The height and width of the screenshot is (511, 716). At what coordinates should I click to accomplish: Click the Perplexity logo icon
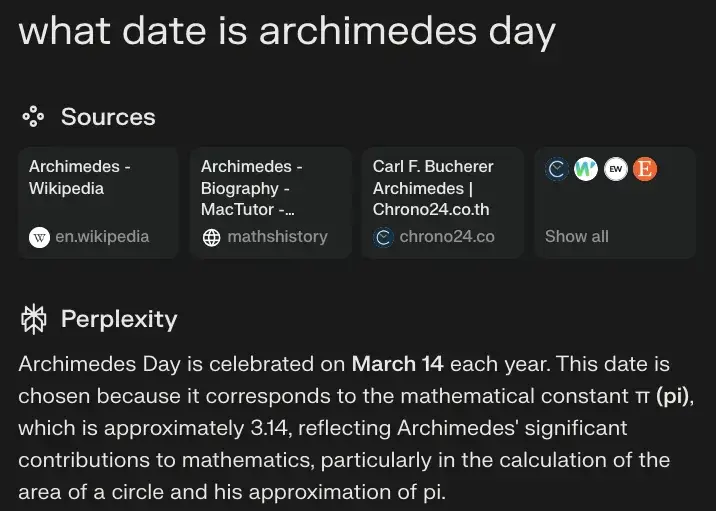pos(34,319)
